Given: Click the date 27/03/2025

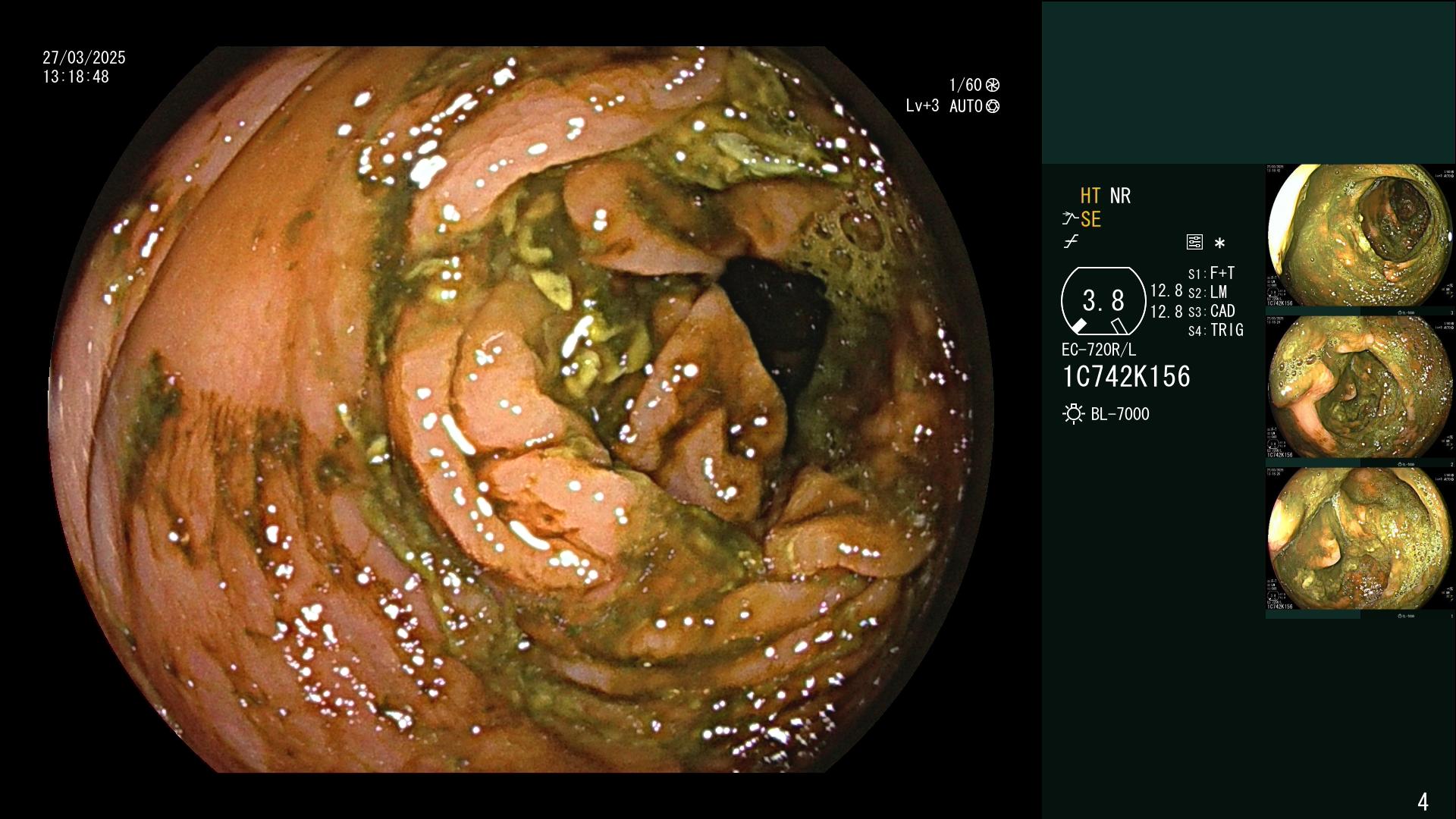Looking at the screenshot, I should tap(84, 58).
